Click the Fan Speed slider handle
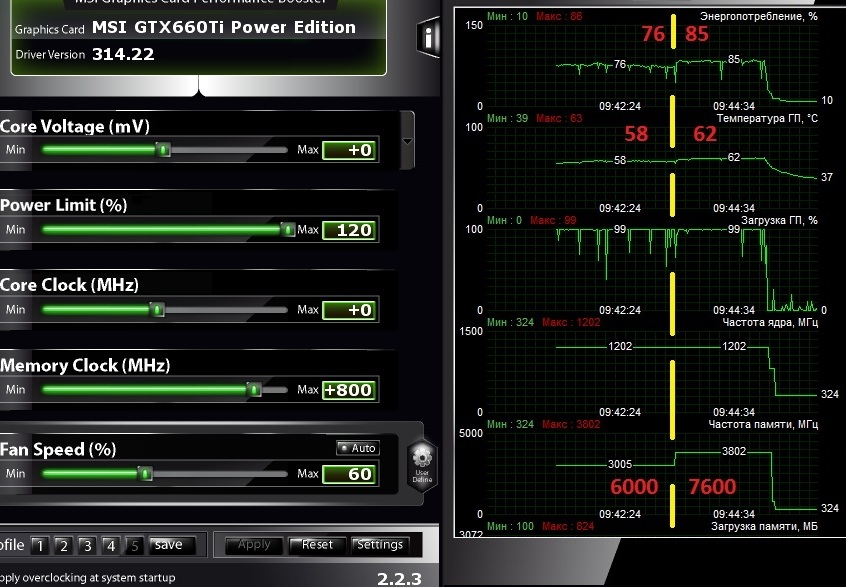Image resolution: width=846 pixels, height=587 pixels. point(145,474)
